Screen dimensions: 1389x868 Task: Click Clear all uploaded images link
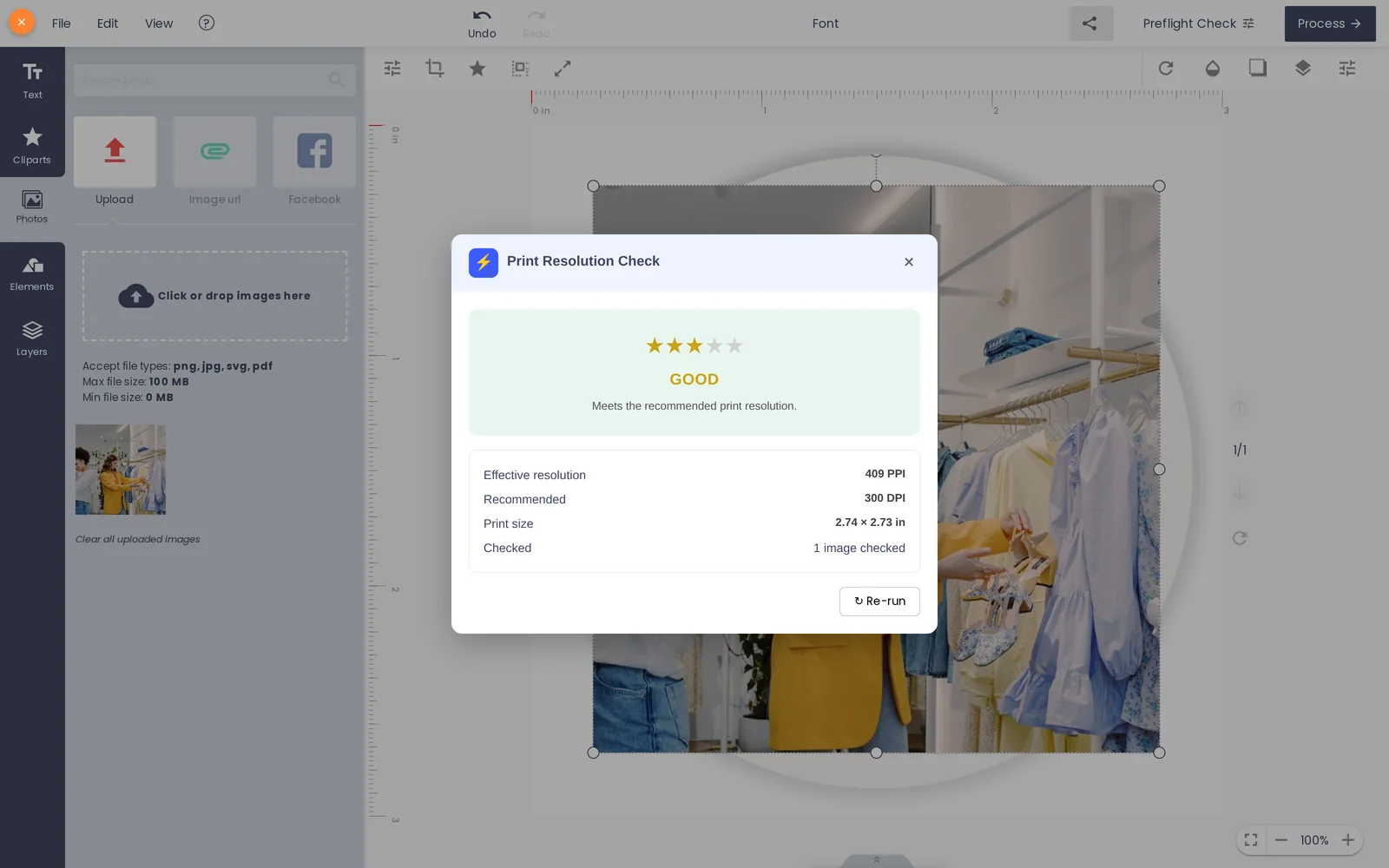point(137,539)
